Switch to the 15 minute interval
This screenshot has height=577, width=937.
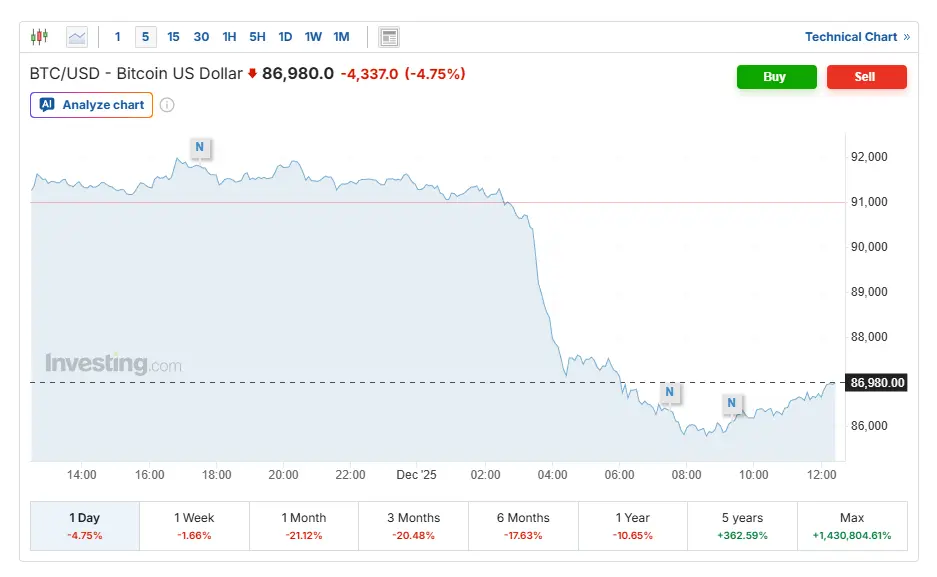click(174, 37)
